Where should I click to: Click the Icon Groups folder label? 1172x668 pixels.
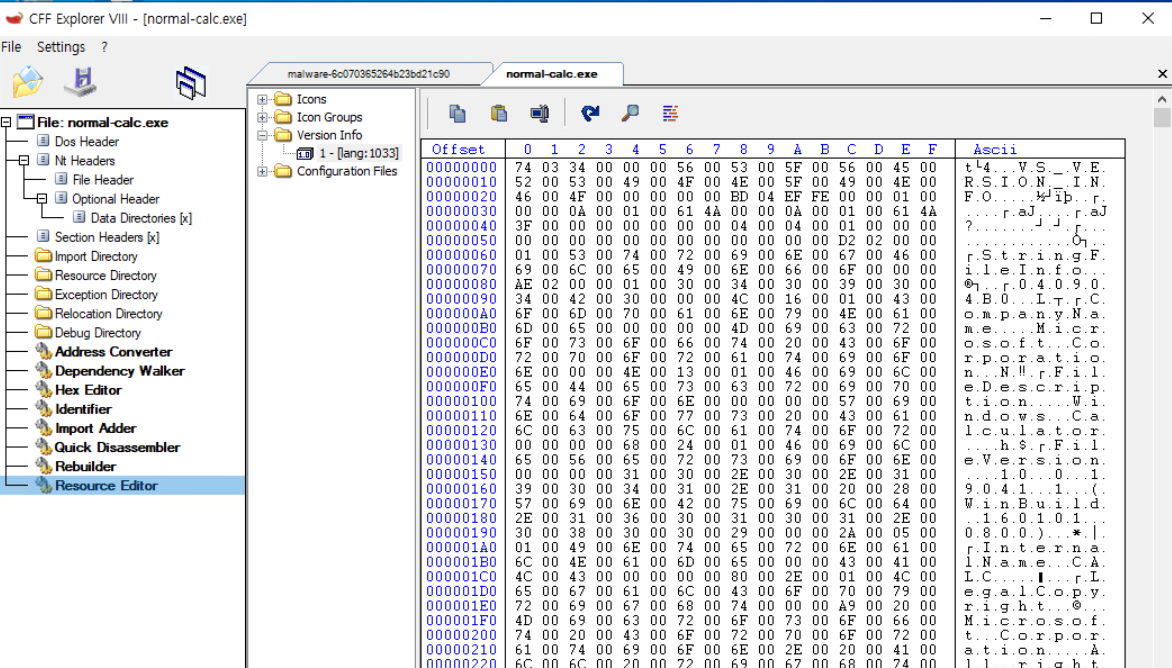(330, 117)
